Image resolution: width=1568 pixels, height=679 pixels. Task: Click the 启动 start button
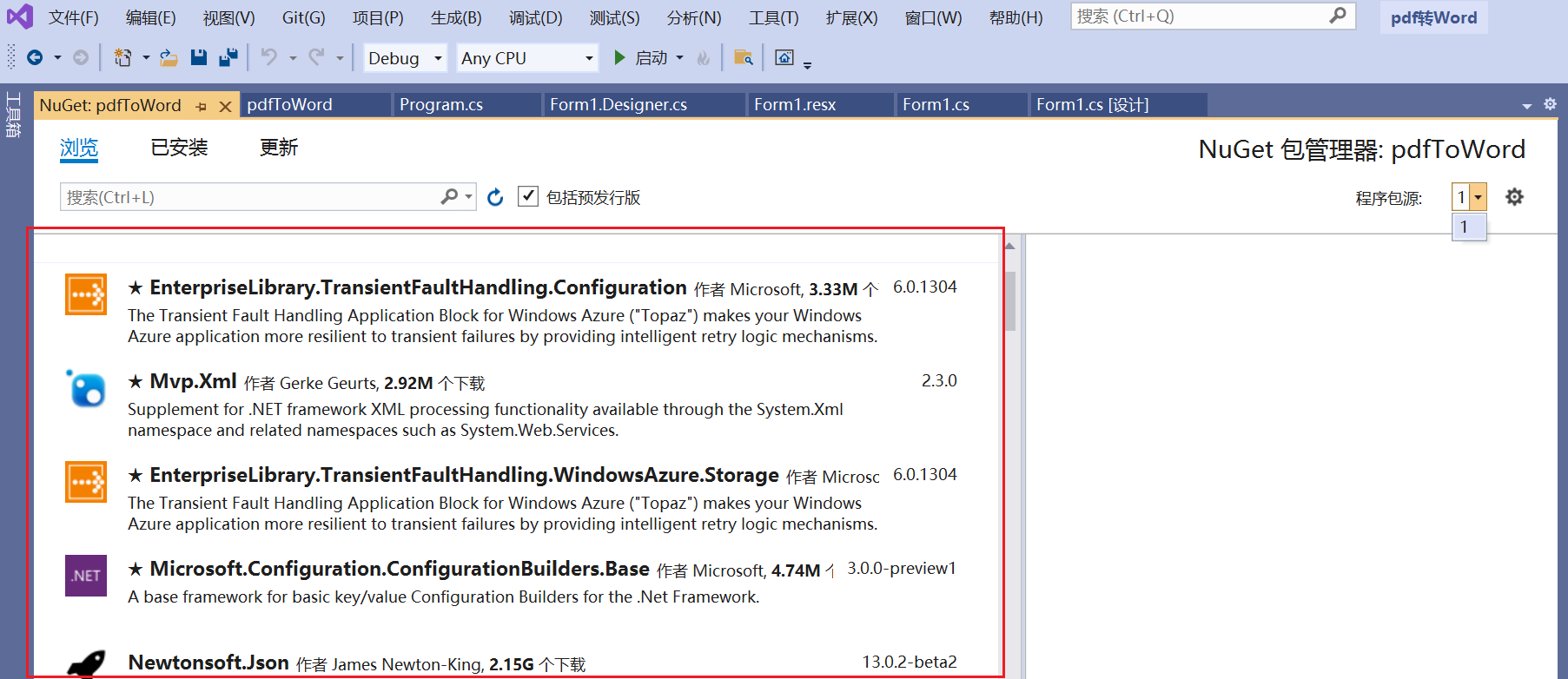coord(652,58)
